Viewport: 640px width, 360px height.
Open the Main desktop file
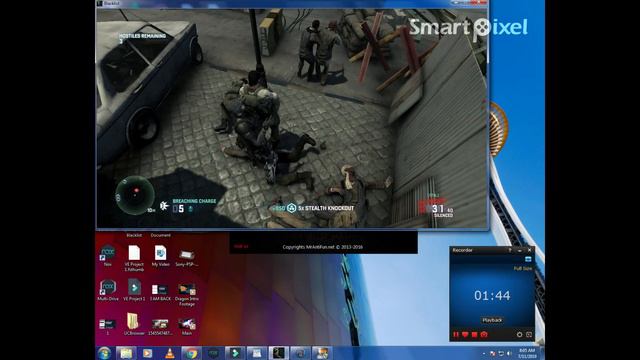pos(187,327)
